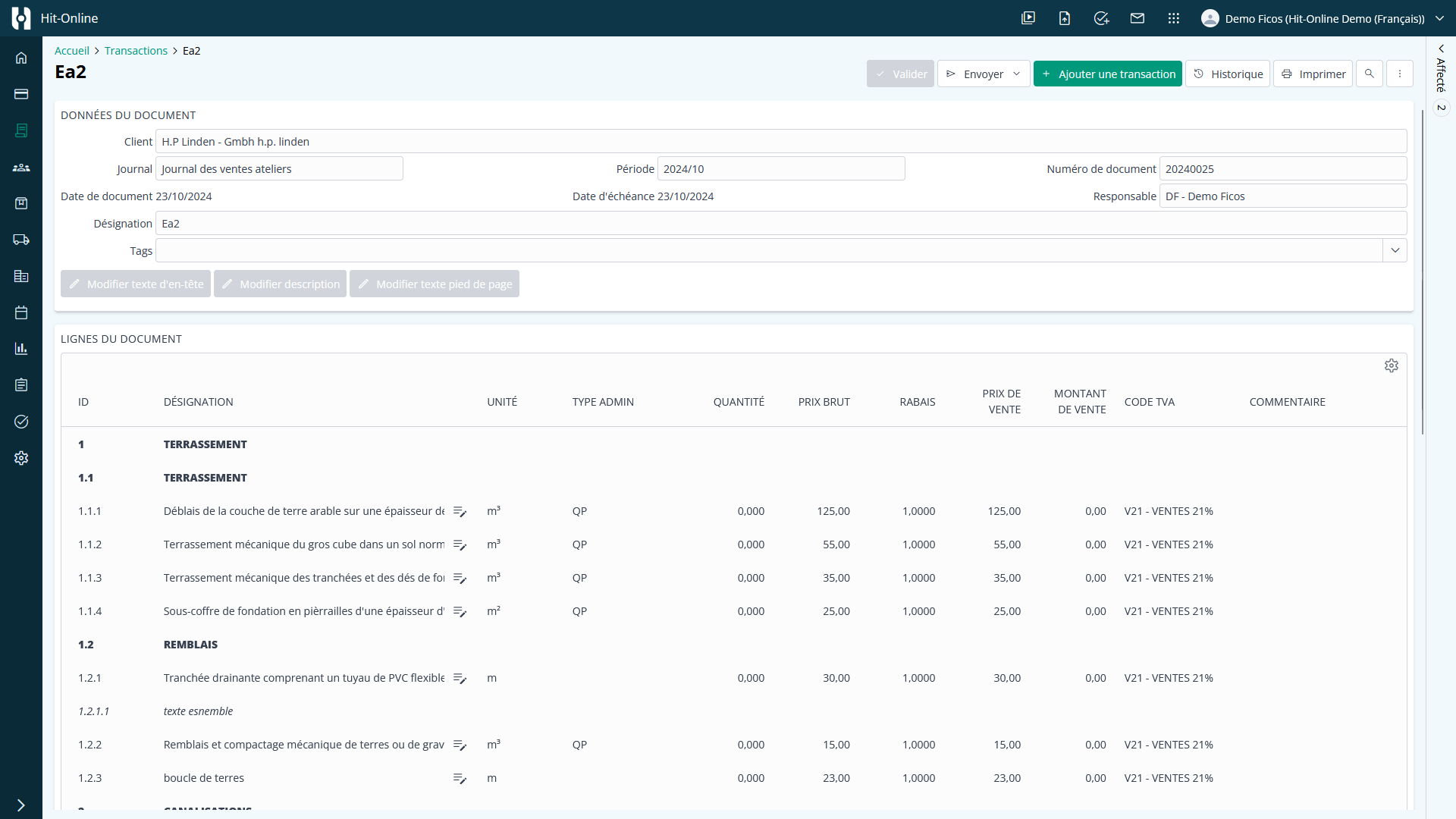The image size is (1456, 819).
Task: Open the contacts people icon in sidebar
Action: click(x=21, y=167)
